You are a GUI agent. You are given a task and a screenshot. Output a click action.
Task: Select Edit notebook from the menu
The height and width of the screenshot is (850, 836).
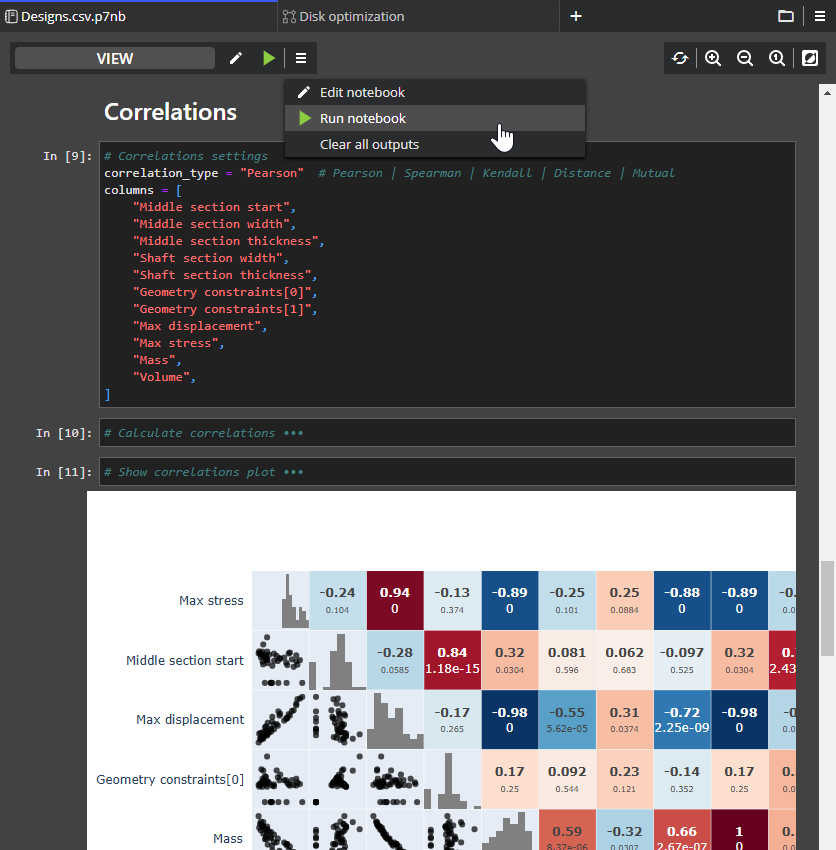click(362, 92)
